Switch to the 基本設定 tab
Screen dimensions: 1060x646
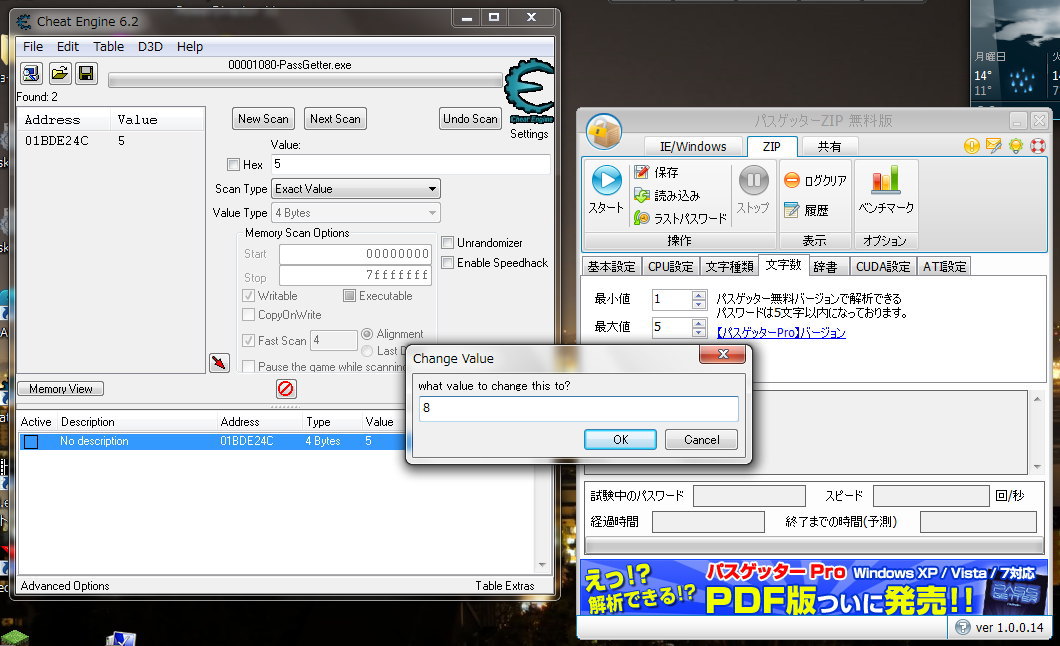(x=611, y=267)
